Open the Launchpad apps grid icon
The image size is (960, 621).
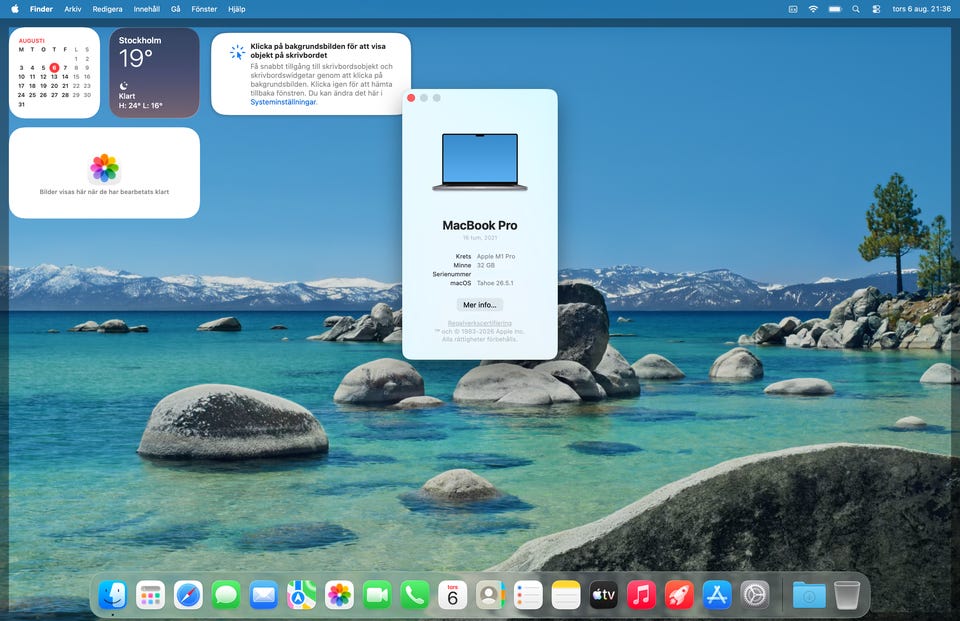click(151, 595)
